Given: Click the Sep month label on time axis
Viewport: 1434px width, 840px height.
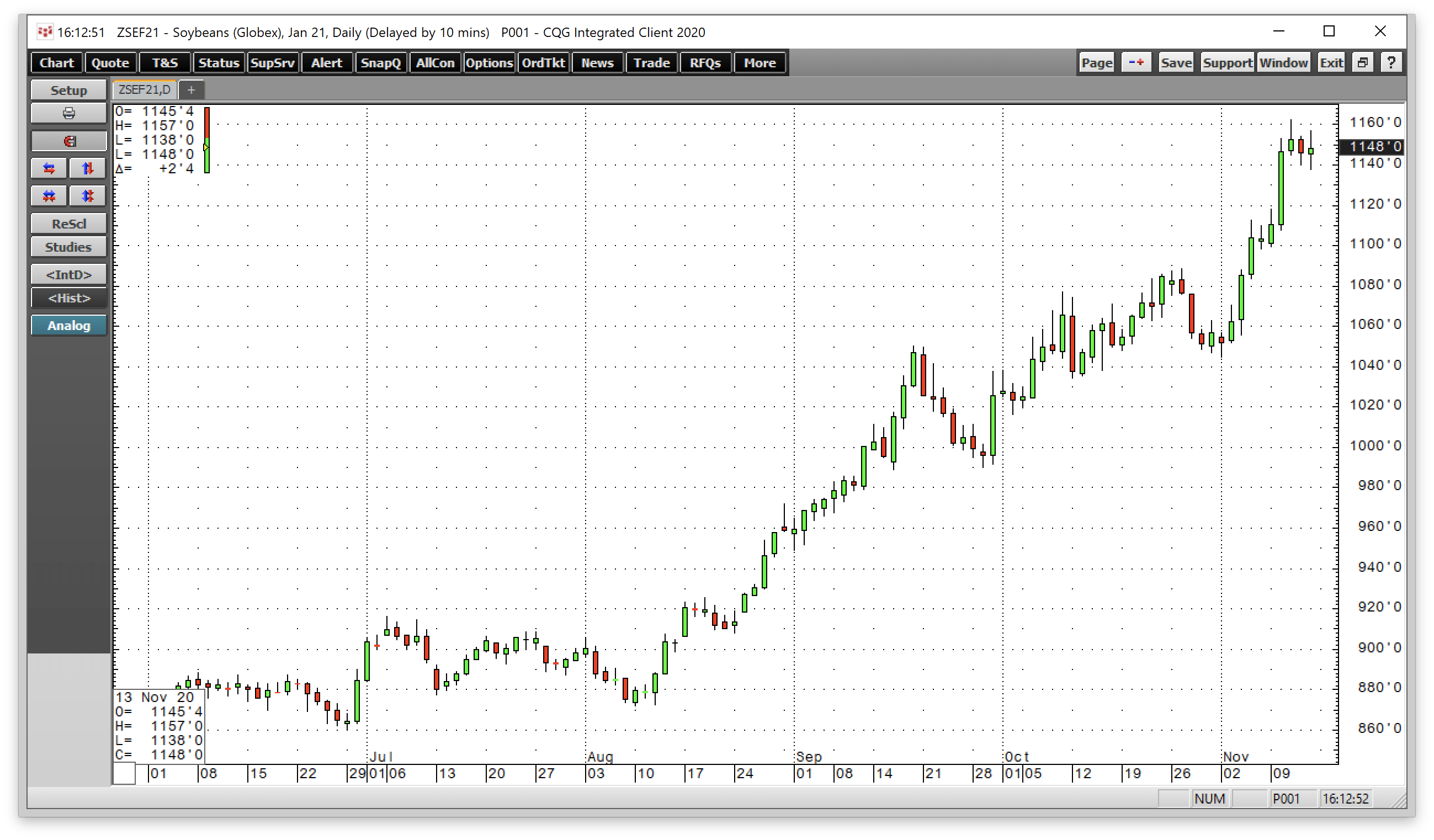Looking at the screenshot, I should pyautogui.click(x=809, y=757).
